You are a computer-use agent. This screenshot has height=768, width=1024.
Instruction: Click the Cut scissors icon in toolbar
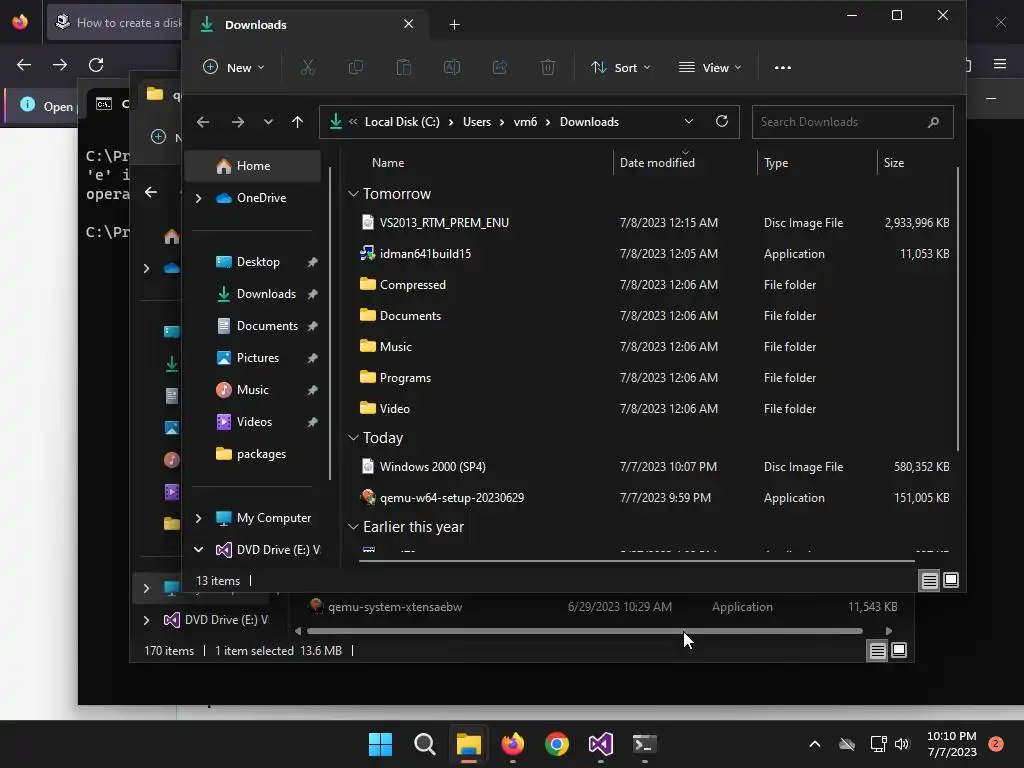[x=308, y=67]
